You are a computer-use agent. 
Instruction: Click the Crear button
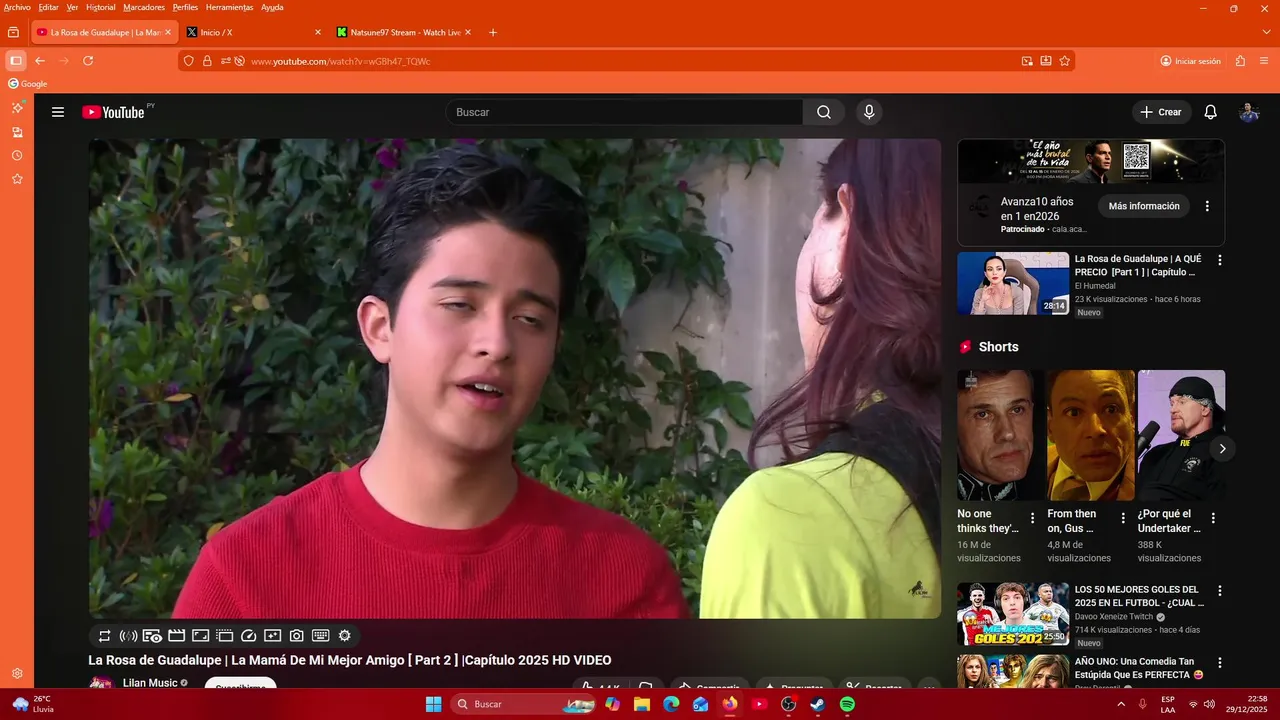tap(1161, 112)
